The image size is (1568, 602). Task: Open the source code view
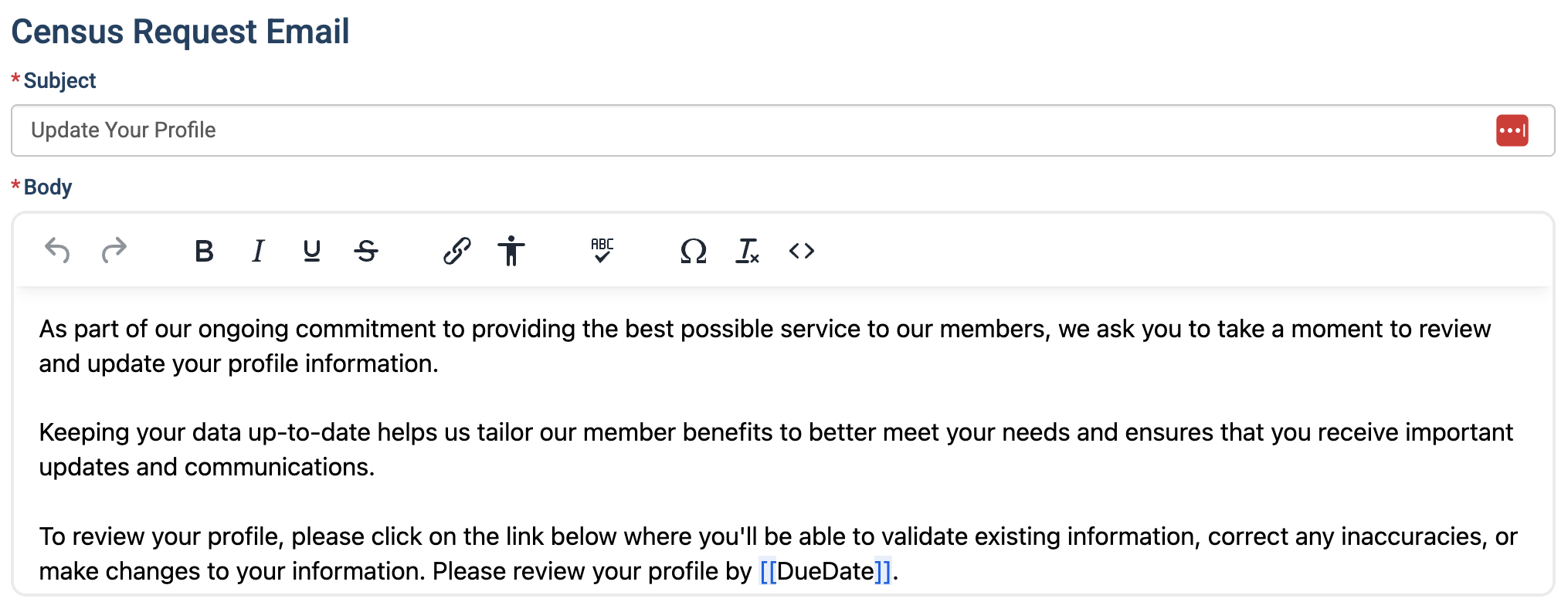pos(802,251)
